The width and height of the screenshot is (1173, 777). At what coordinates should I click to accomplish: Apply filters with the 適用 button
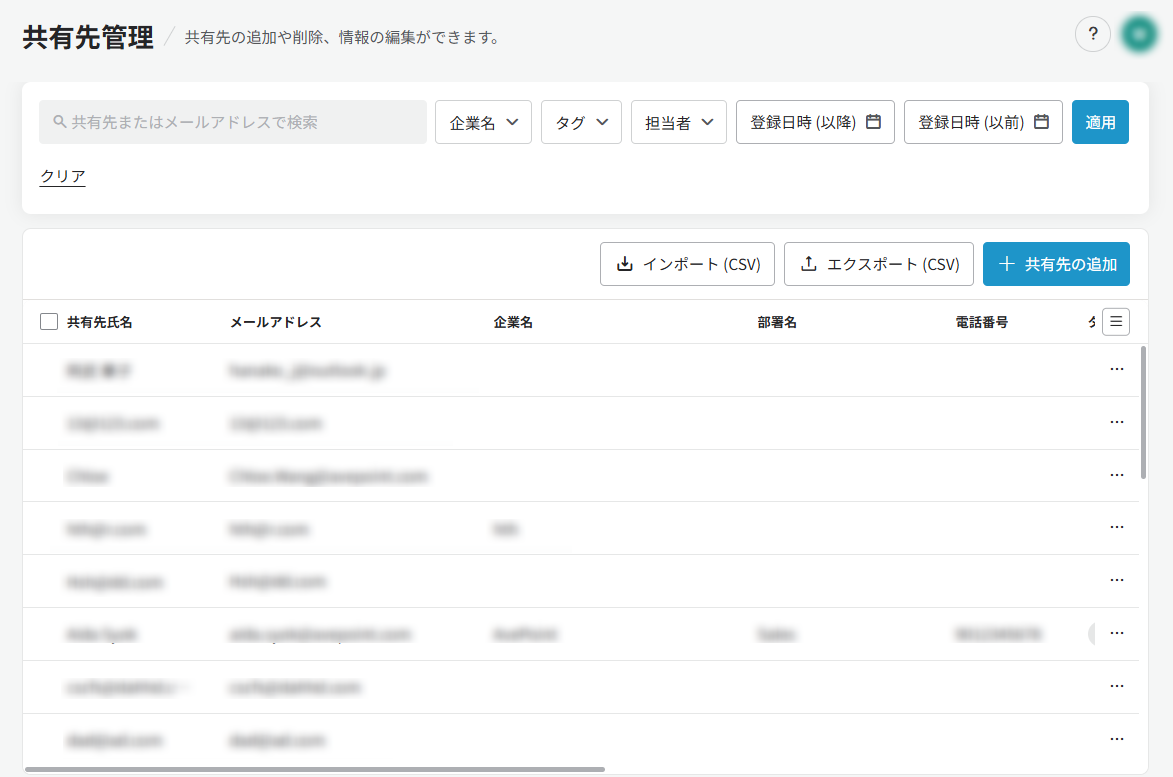point(1100,122)
